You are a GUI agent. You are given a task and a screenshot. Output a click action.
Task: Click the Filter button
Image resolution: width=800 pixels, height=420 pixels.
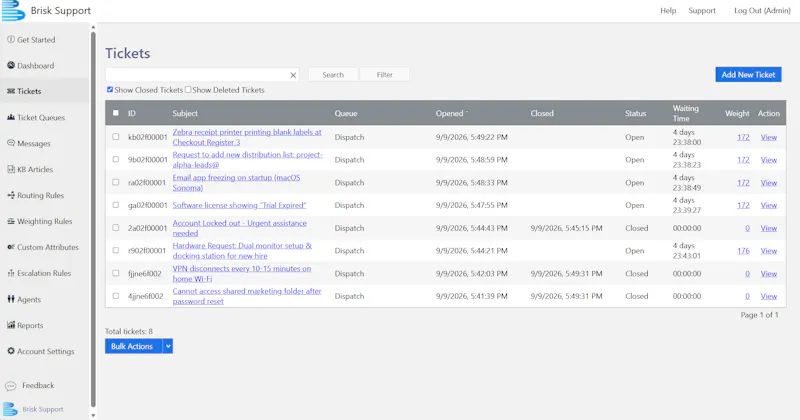[385, 75]
